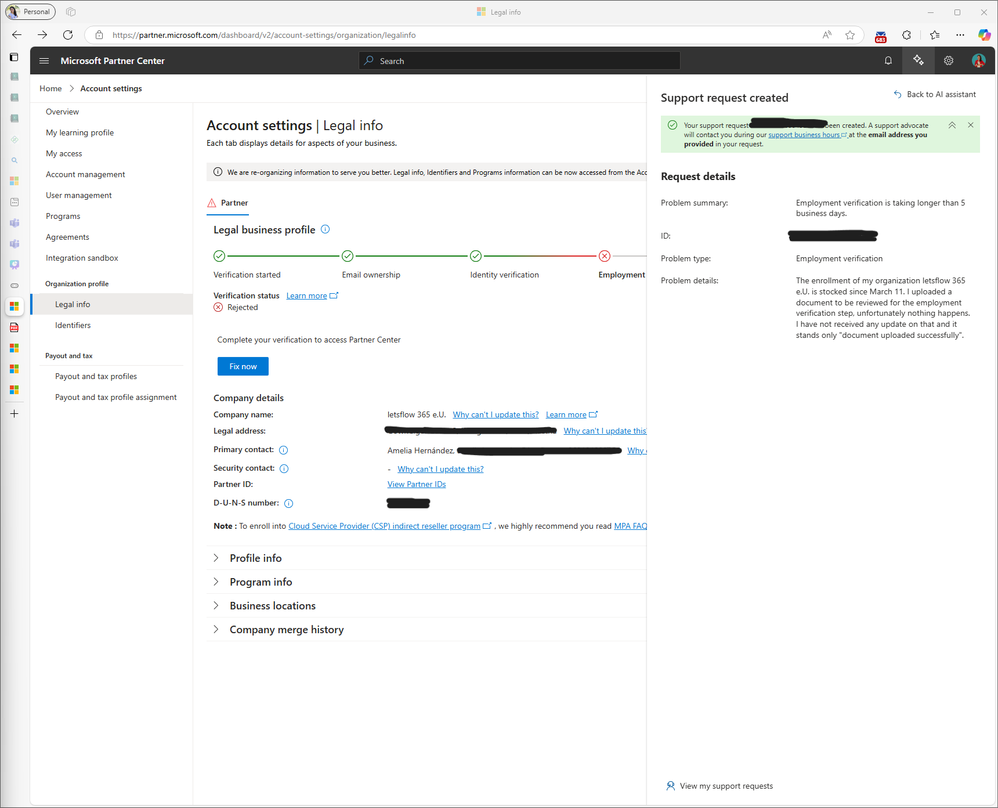This screenshot has width=998, height=808.
Task: Select the Partner tab
Action: (228, 203)
